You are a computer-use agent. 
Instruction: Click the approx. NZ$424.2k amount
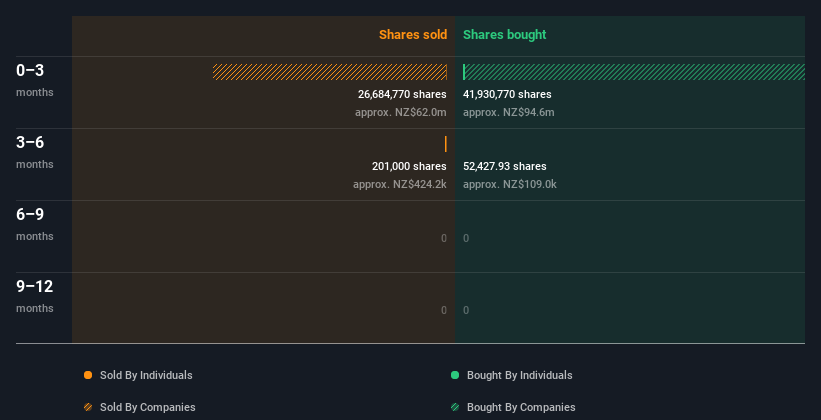tap(400, 184)
